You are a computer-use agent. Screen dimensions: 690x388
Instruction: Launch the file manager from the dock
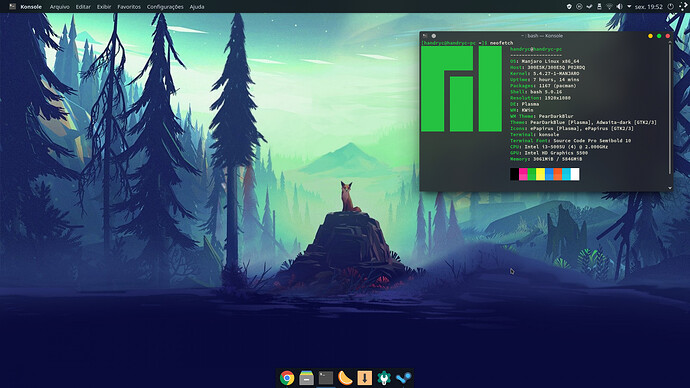click(306, 378)
